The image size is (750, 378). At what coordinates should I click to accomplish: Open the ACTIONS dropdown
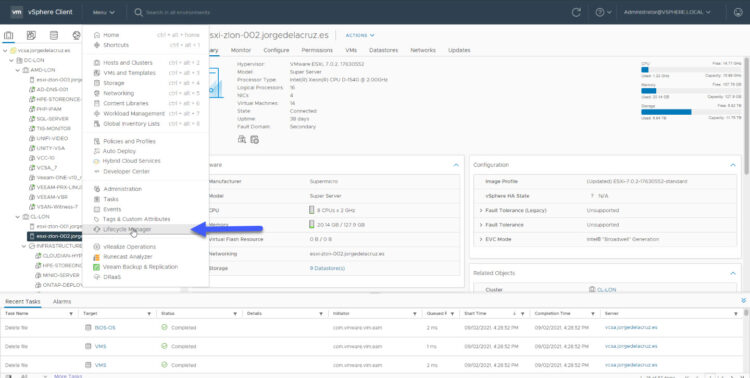point(360,35)
